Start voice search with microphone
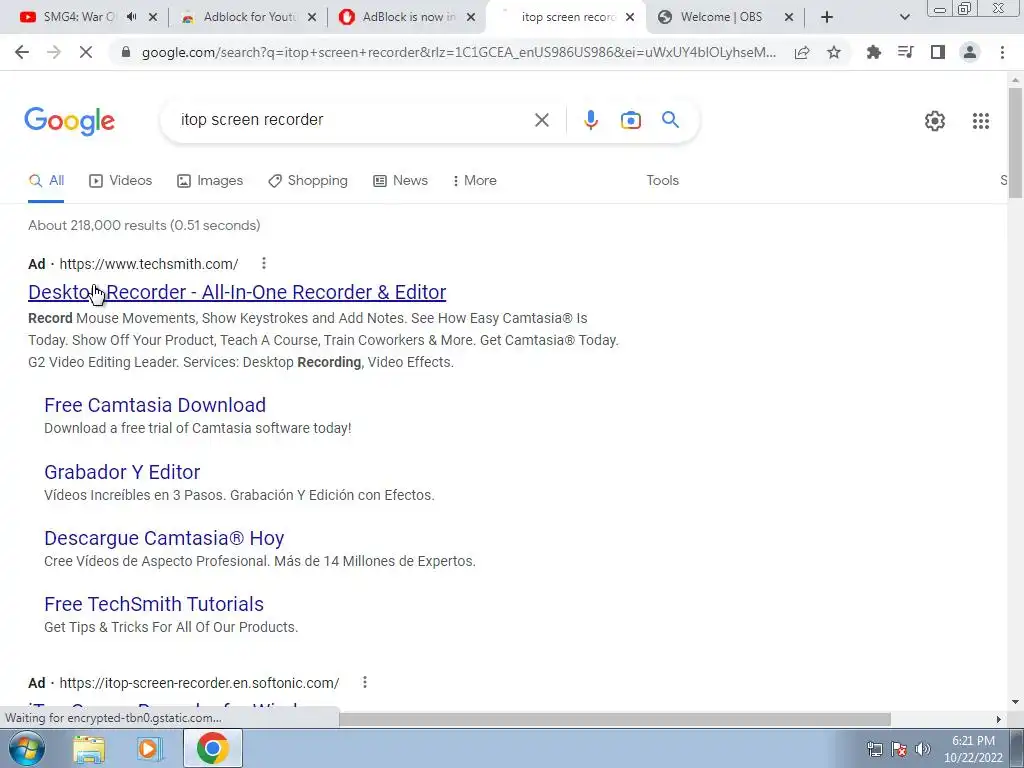The width and height of the screenshot is (1024, 768). (x=590, y=120)
